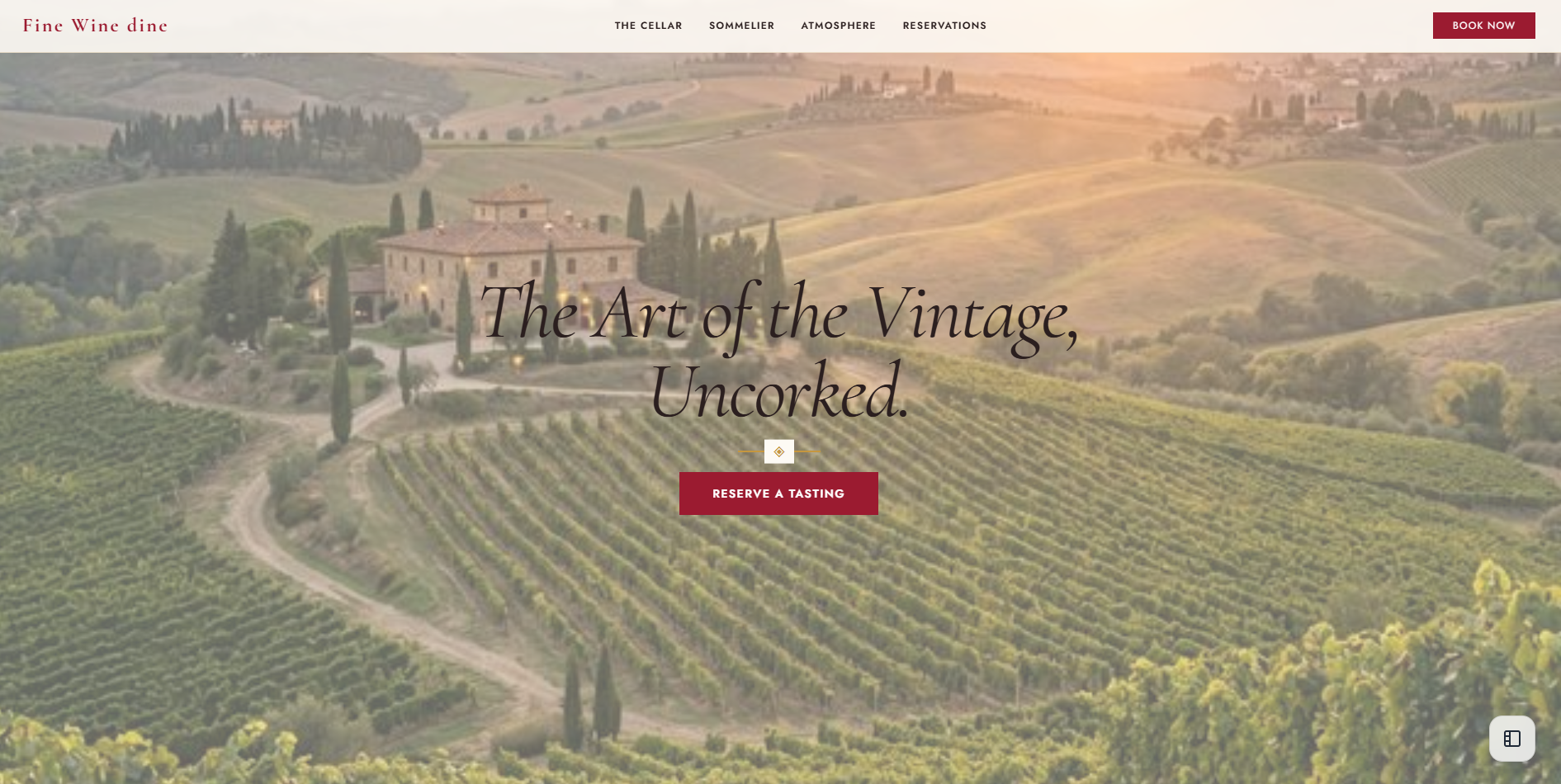1561x784 pixels.
Task: Open The Cellar menu item
Action: 648,26
